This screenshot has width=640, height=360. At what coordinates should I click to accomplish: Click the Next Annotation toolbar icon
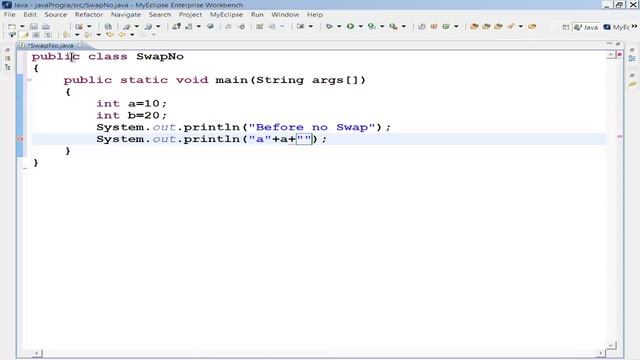(x=66, y=35)
